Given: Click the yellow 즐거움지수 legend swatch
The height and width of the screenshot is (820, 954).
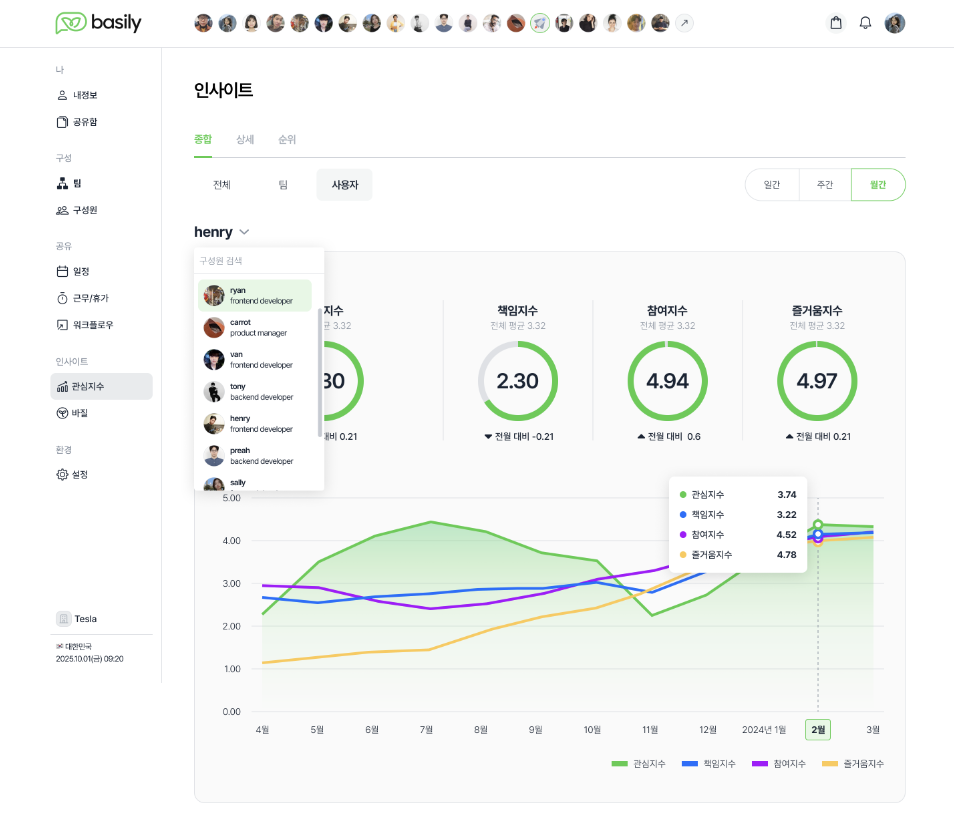Looking at the screenshot, I should point(830,764).
